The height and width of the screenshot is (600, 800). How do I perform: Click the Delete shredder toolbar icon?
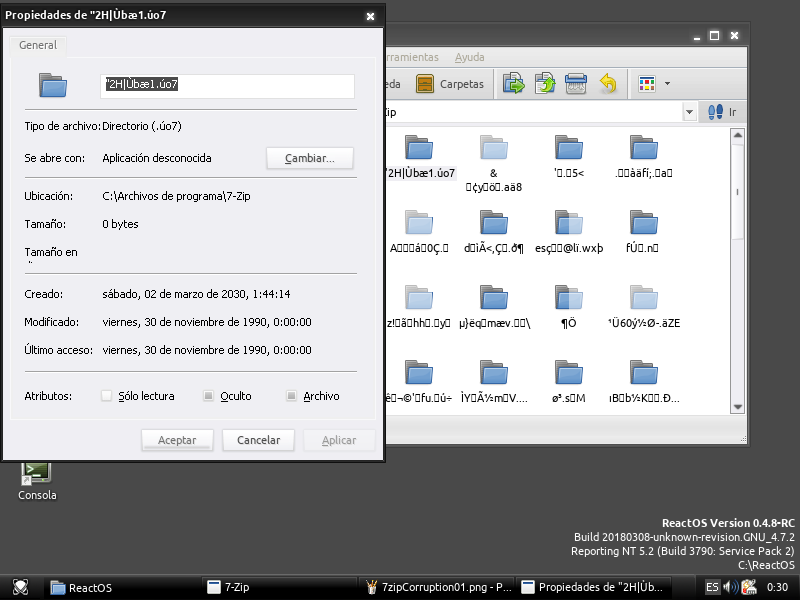(576, 84)
